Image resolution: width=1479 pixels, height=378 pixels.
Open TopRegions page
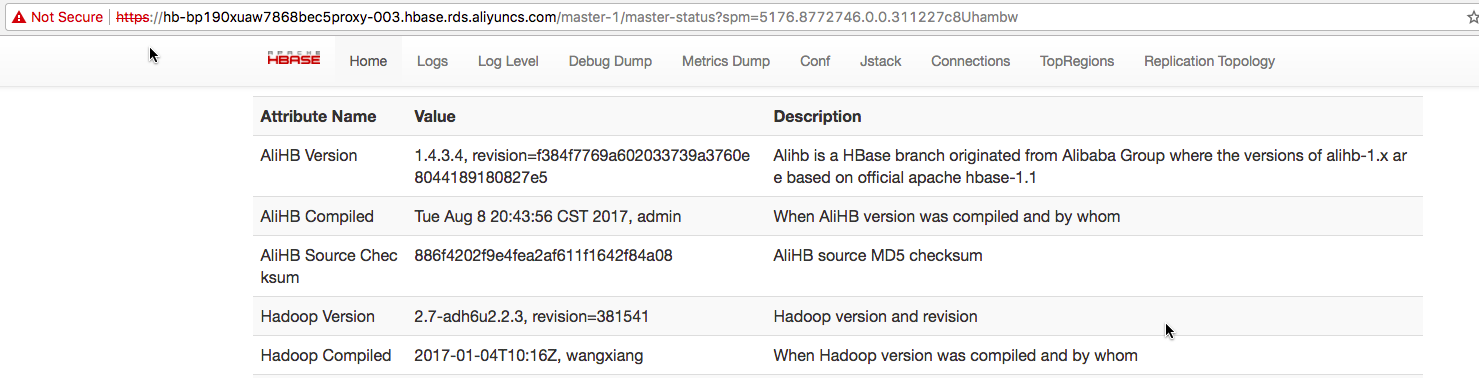coord(1077,61)
